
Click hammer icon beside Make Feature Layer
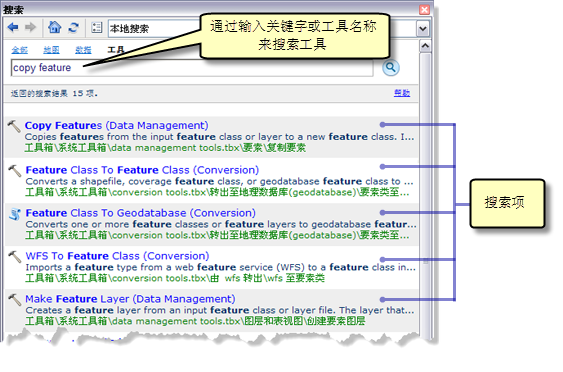(15, 299)
